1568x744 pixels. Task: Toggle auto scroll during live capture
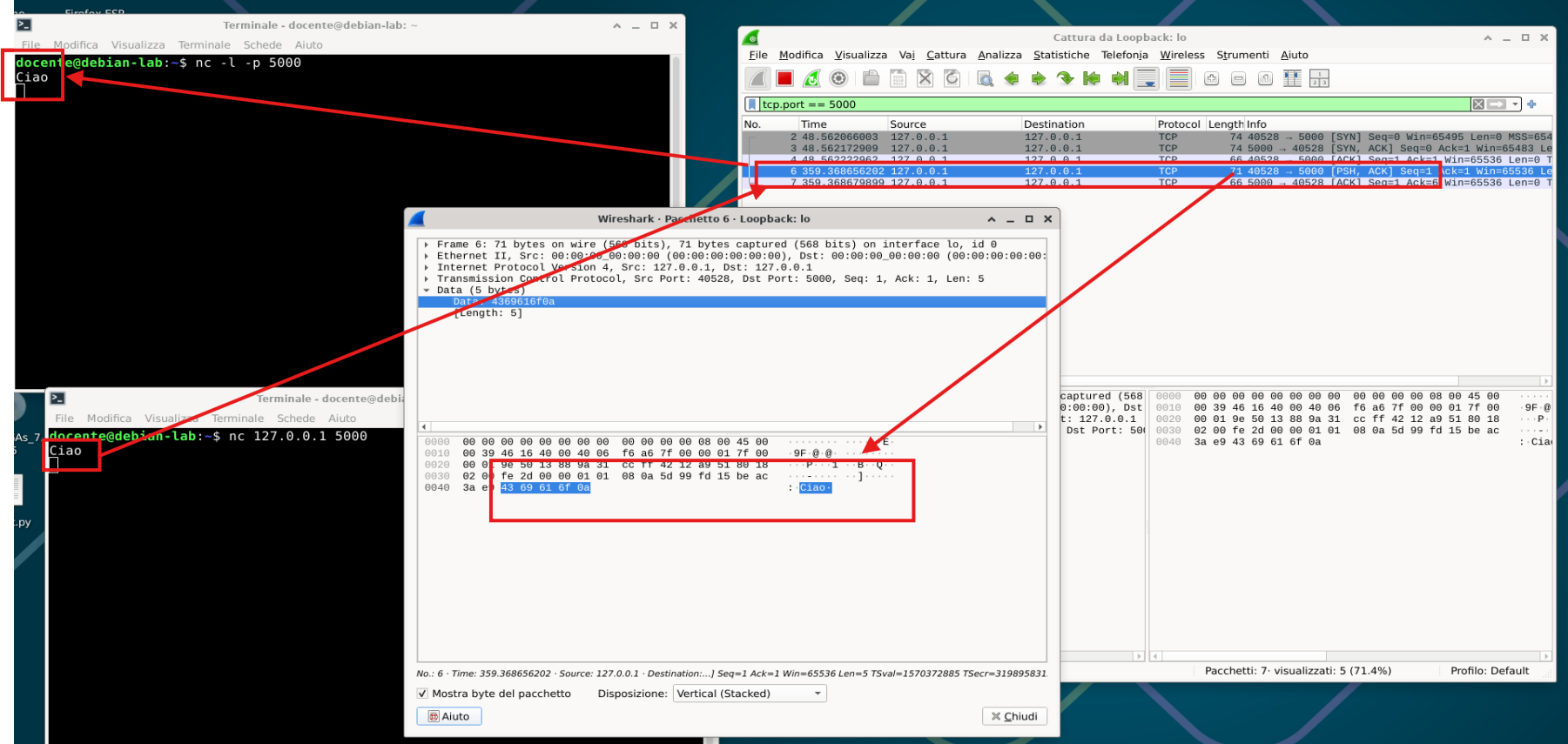(x=1147, y=78)
